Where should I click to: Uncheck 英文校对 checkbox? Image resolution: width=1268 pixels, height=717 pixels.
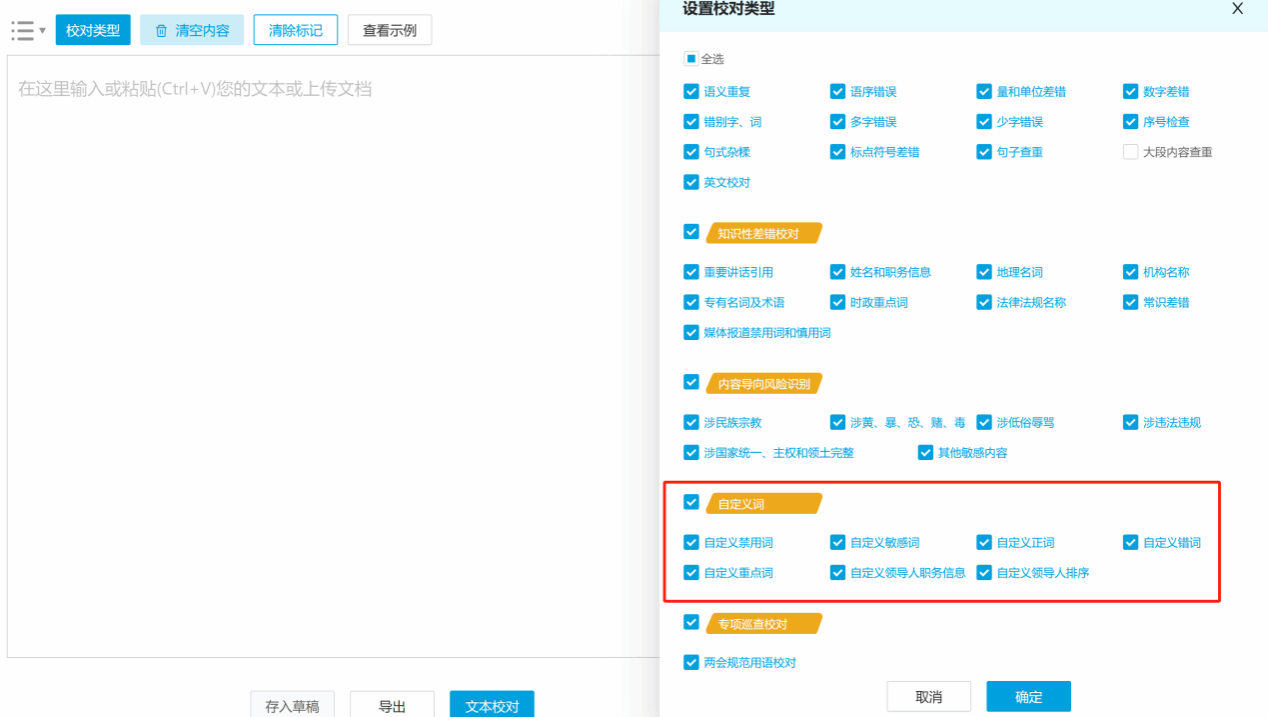coord(691,182)
